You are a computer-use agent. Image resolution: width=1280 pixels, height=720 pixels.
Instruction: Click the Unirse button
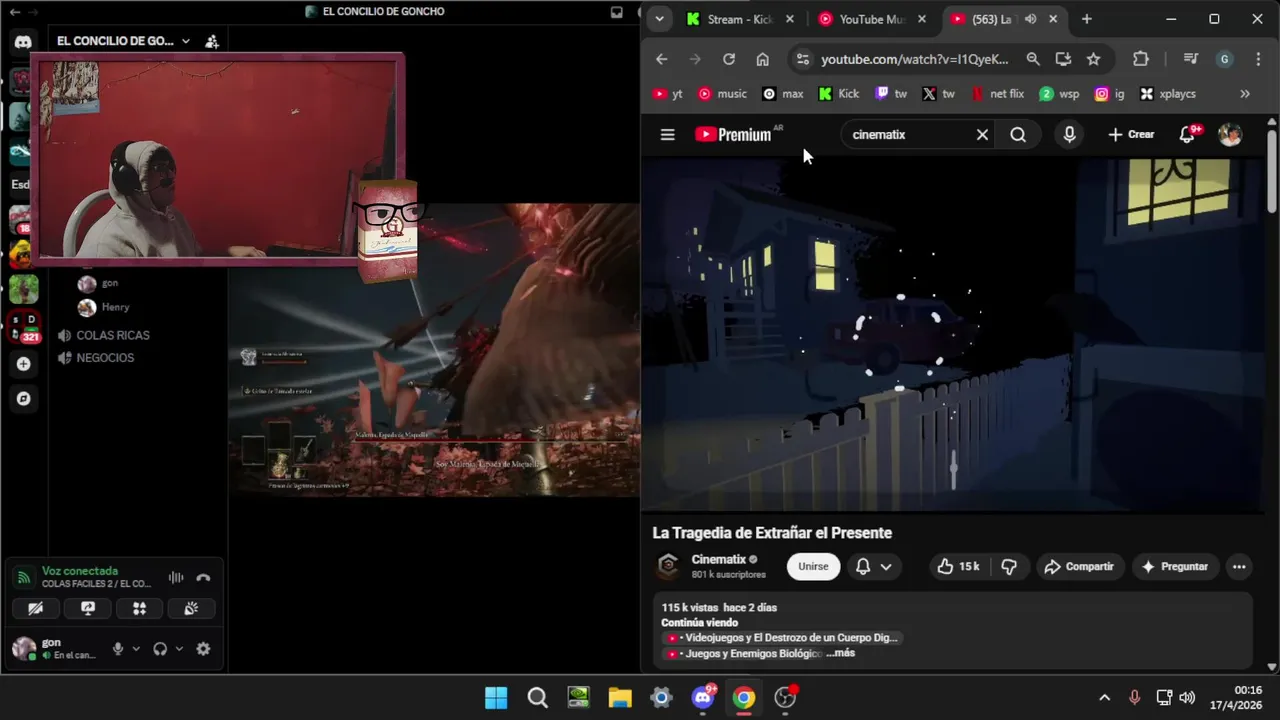(813, 566)
